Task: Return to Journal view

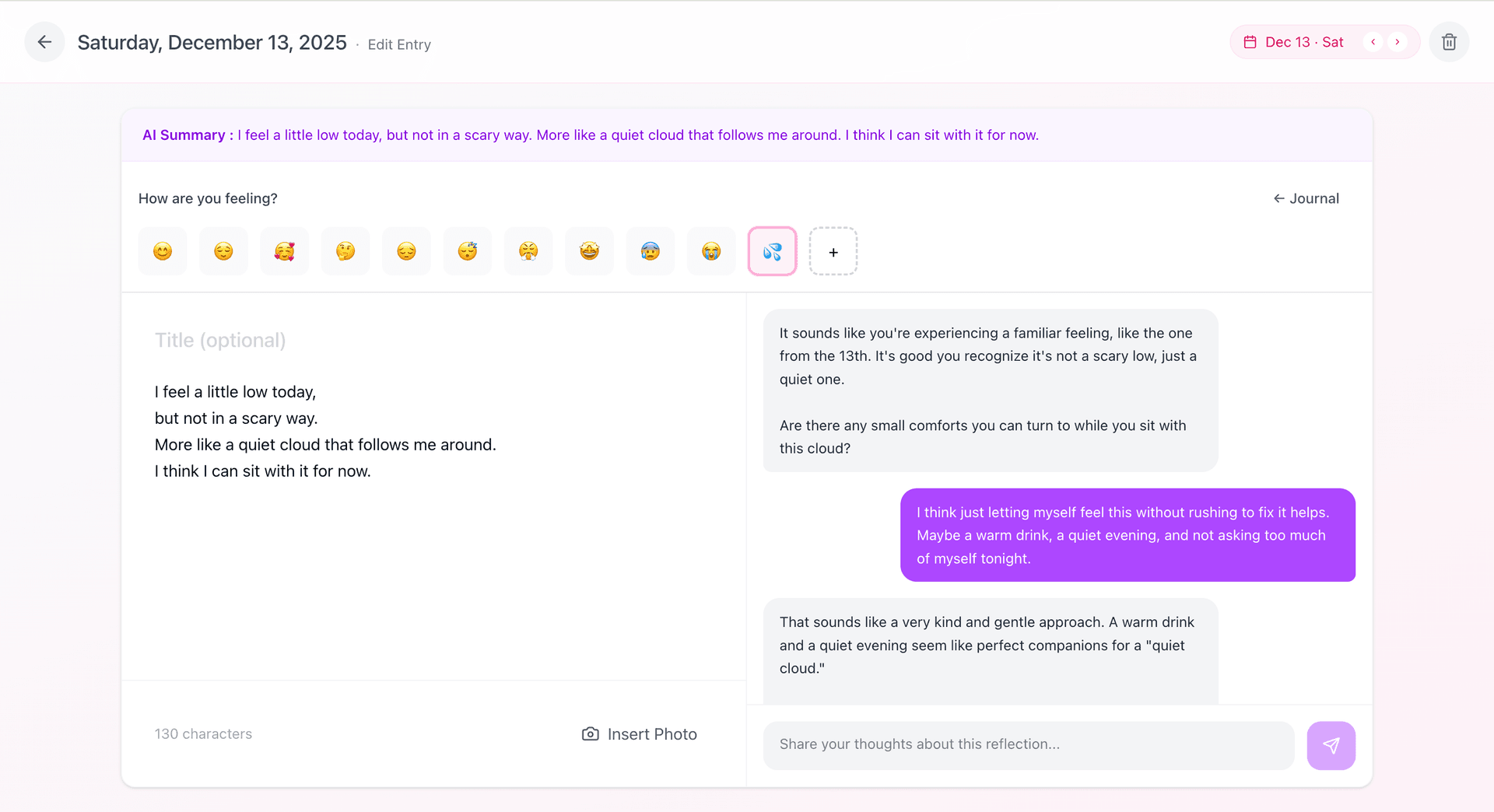Action: 1306,198
